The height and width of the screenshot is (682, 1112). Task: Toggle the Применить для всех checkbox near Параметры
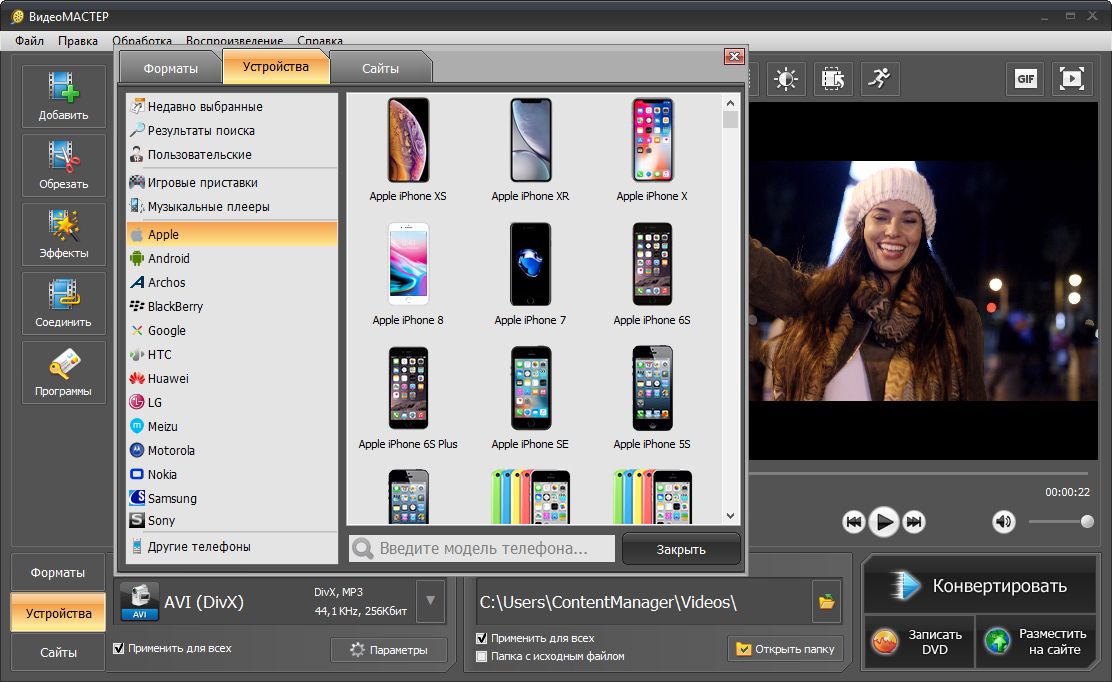(119, 648)
